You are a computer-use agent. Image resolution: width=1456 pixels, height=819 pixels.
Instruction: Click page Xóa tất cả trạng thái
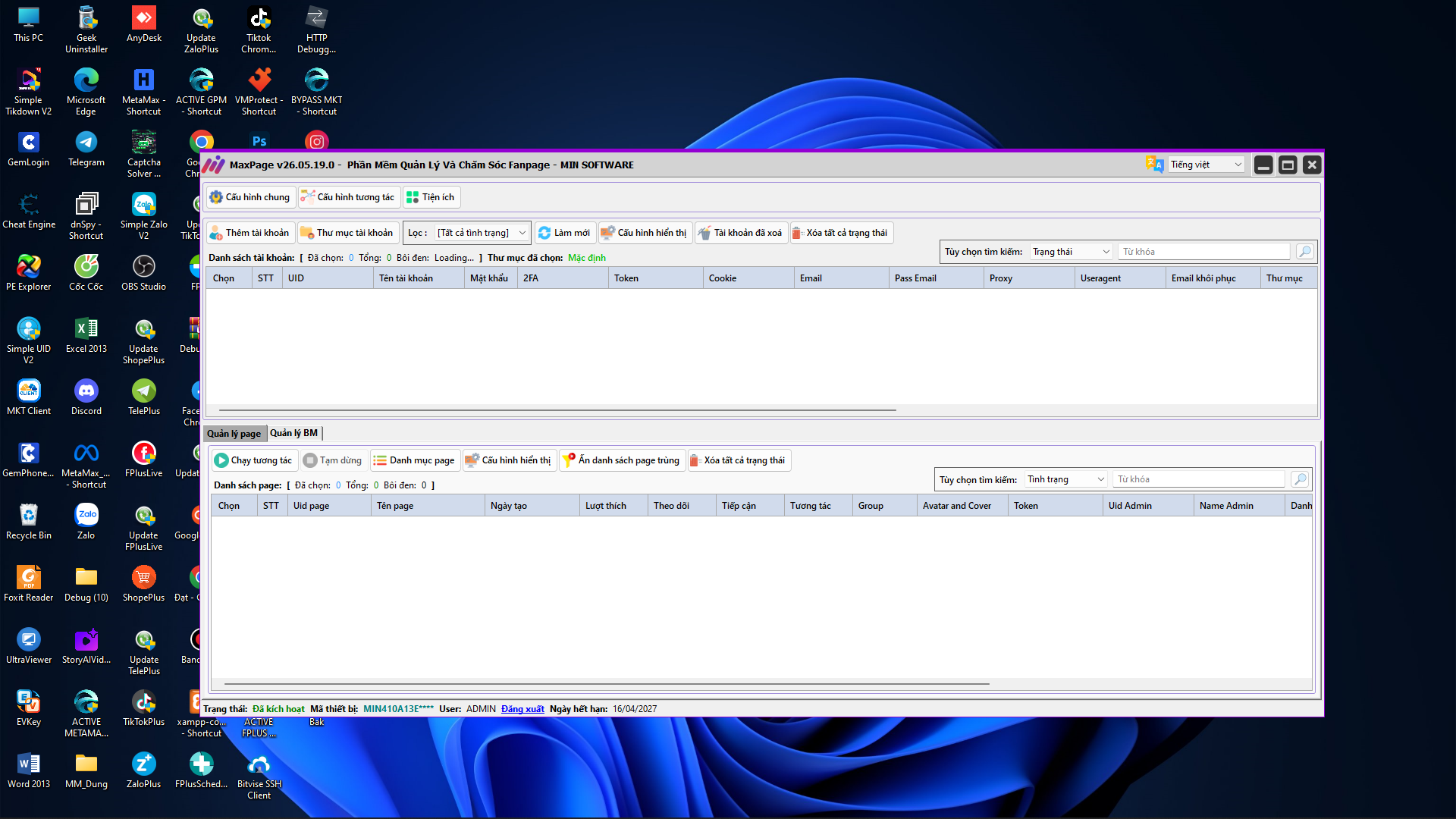739,460
